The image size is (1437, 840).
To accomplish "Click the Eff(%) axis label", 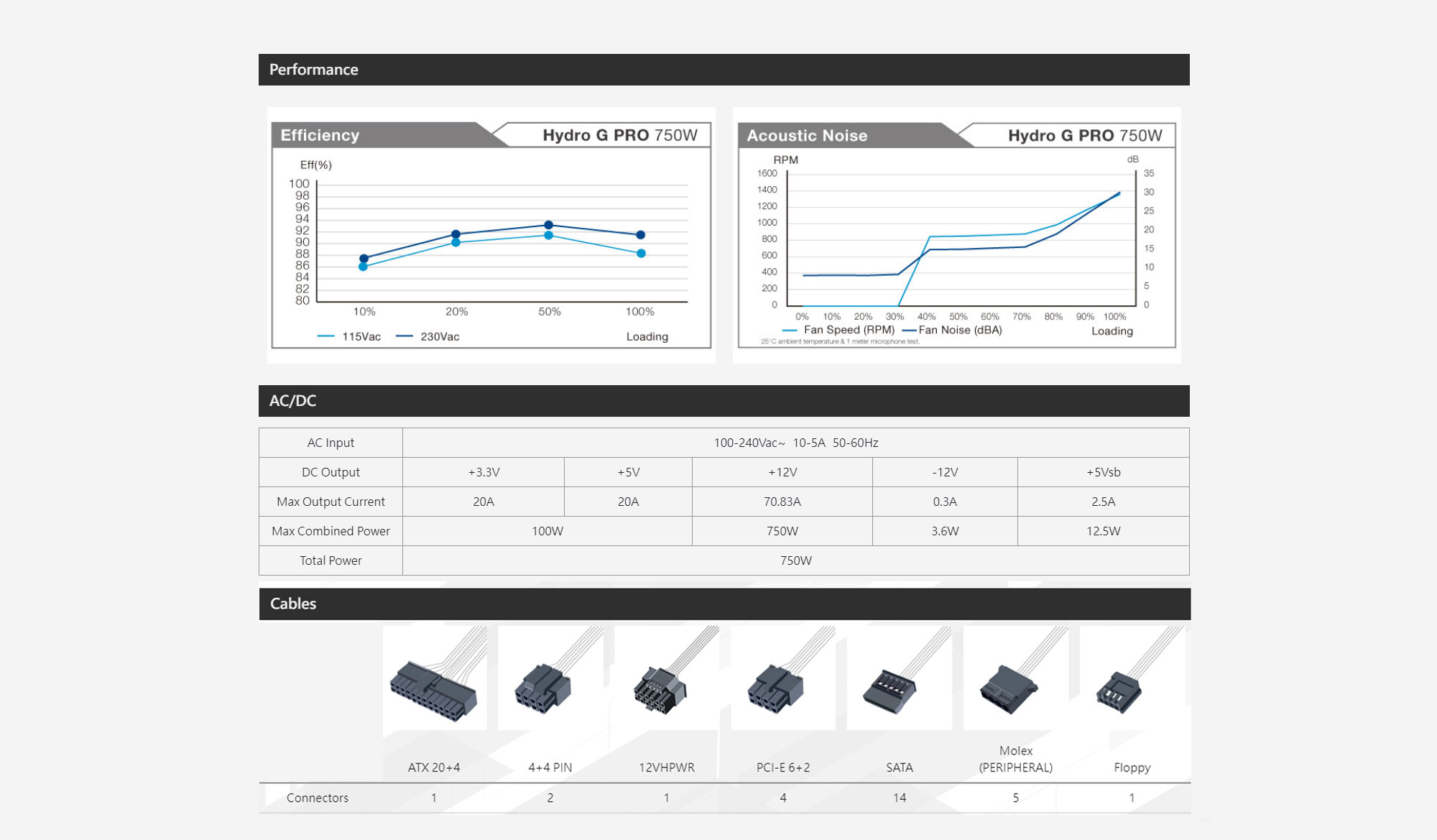I will [316, 165].
